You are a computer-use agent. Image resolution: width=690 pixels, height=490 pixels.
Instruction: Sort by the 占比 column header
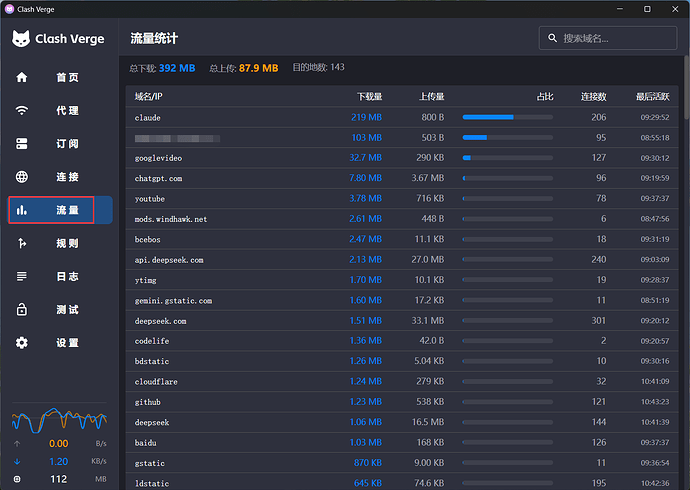pos(545,96)
